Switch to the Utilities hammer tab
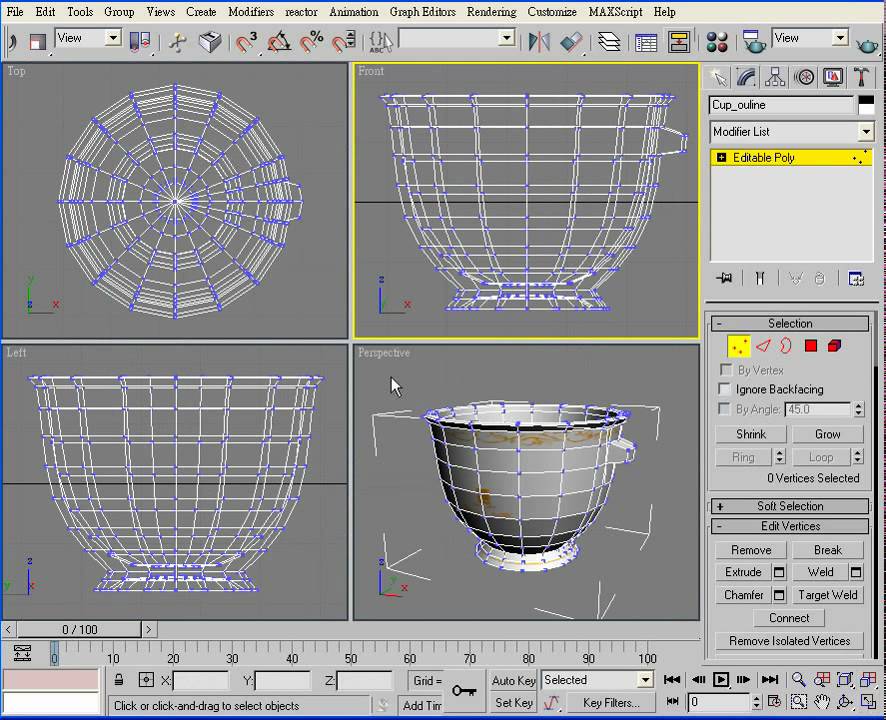 coord(862,77)
